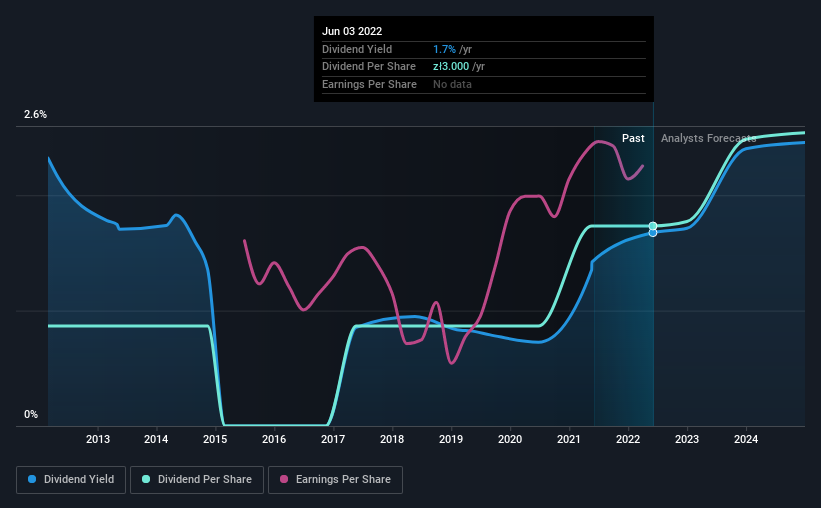This screenshot has width=821, height=508.
Task: Click the Jun 03 2022 tooltip date
Action: pos(352,31)
